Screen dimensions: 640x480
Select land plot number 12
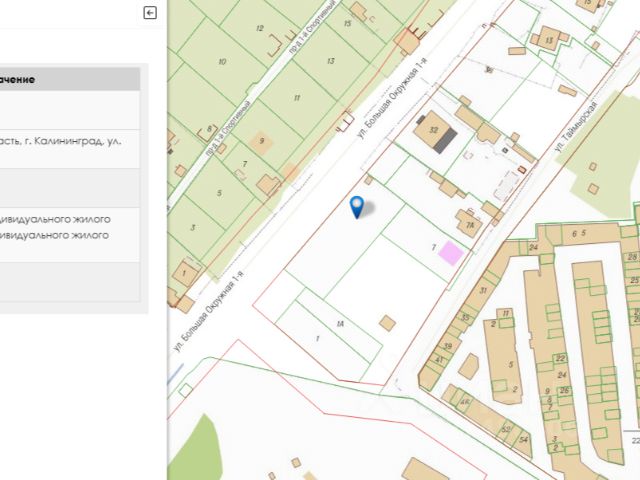coord(260,28)
